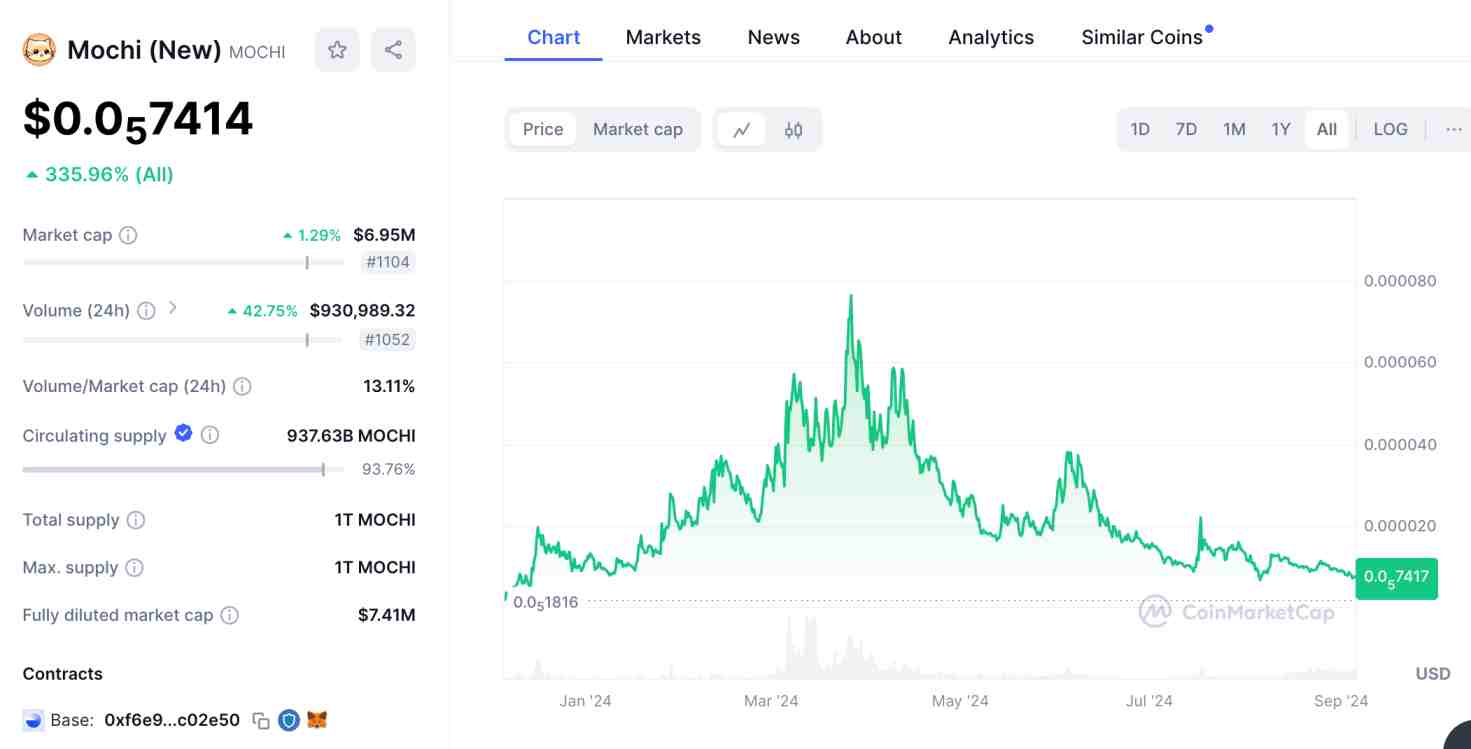Viewport: 1471px width, 749px height.
Task: Click the Mar '24 axis label
Action: point(771,701)
